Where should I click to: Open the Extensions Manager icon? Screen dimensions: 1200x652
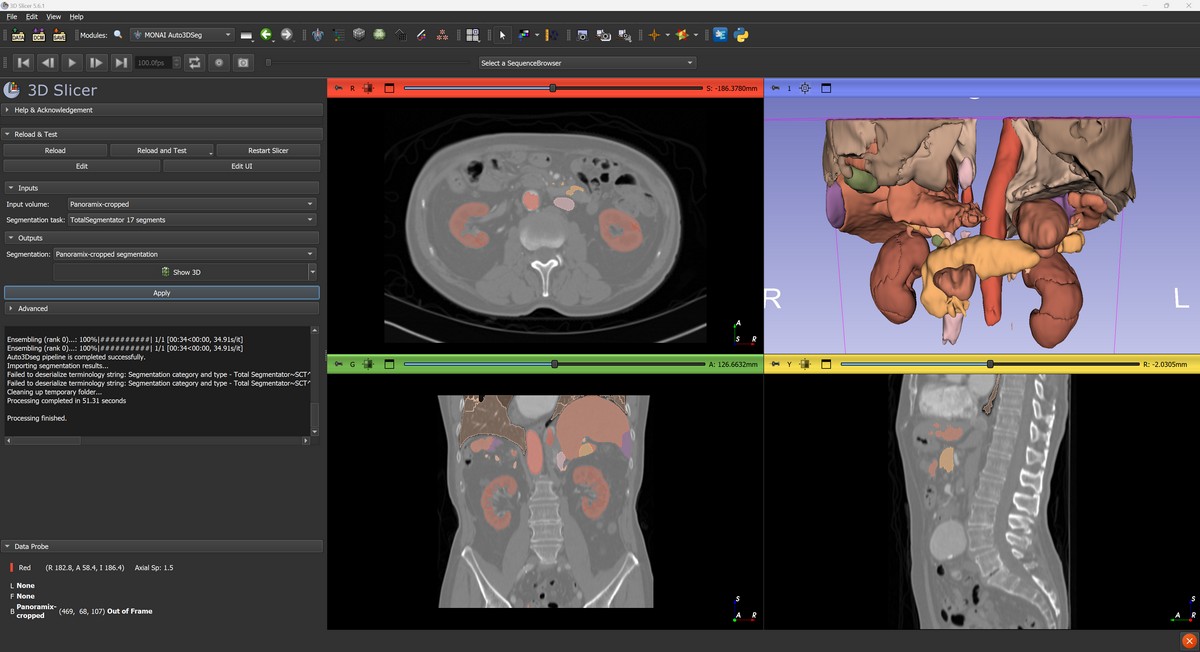pos(720,35)
